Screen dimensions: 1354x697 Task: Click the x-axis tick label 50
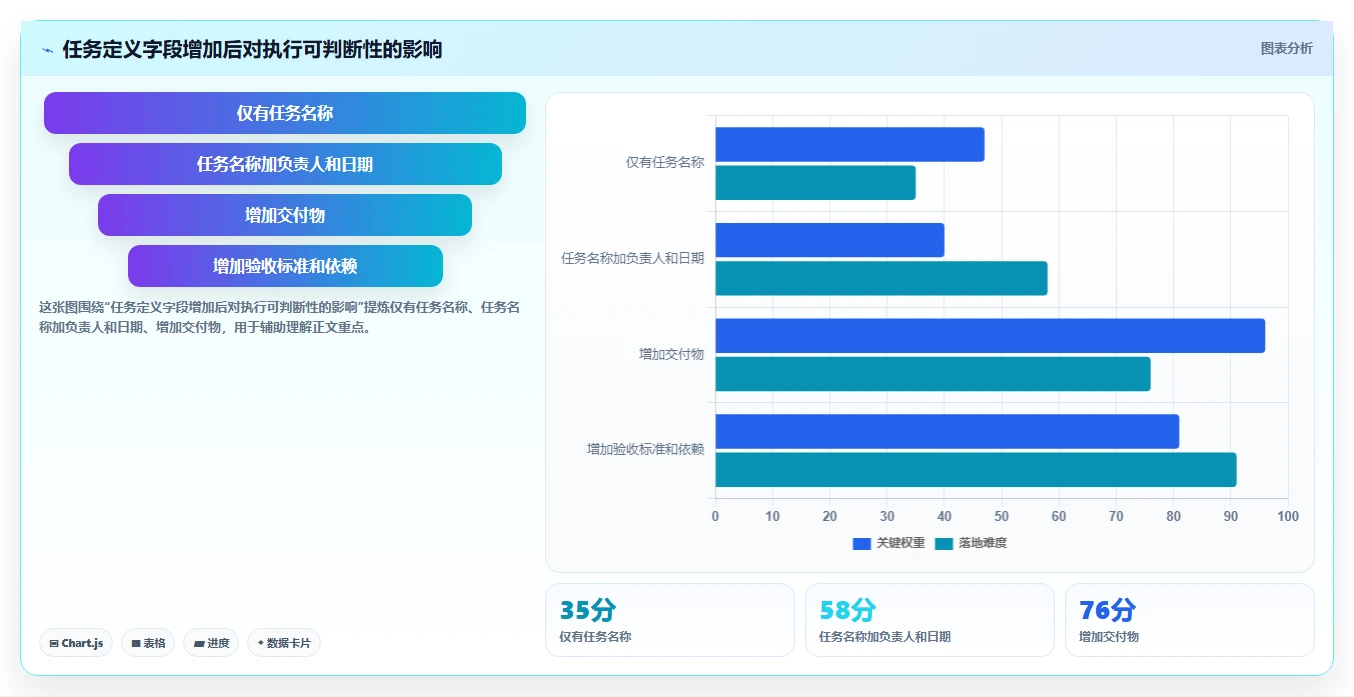pyautogui.click(x=1002, y=516)
